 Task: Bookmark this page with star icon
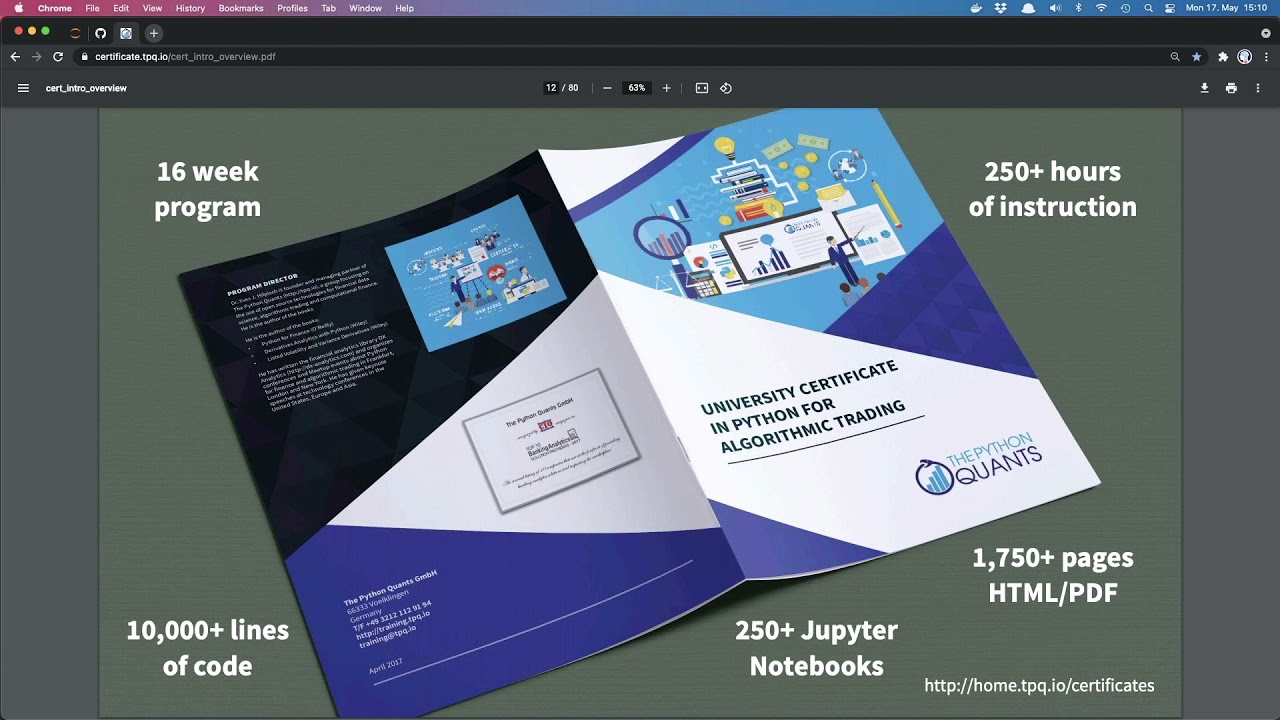coord(1196,57)
